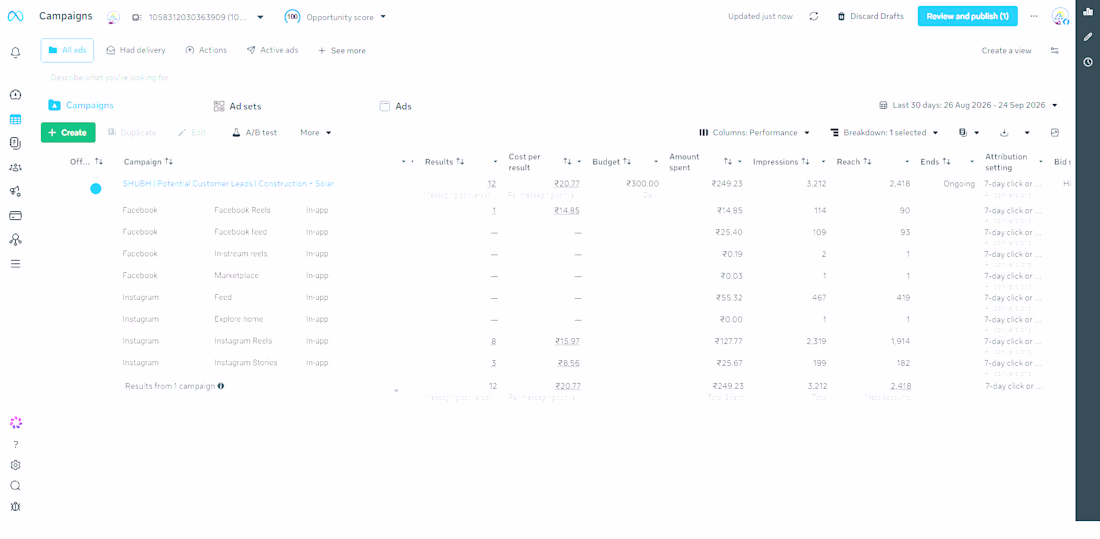The width and height of the screenshot is (1100, 539).
Task: Click the Instagram Stories placement row label
Action: point(246,363)
